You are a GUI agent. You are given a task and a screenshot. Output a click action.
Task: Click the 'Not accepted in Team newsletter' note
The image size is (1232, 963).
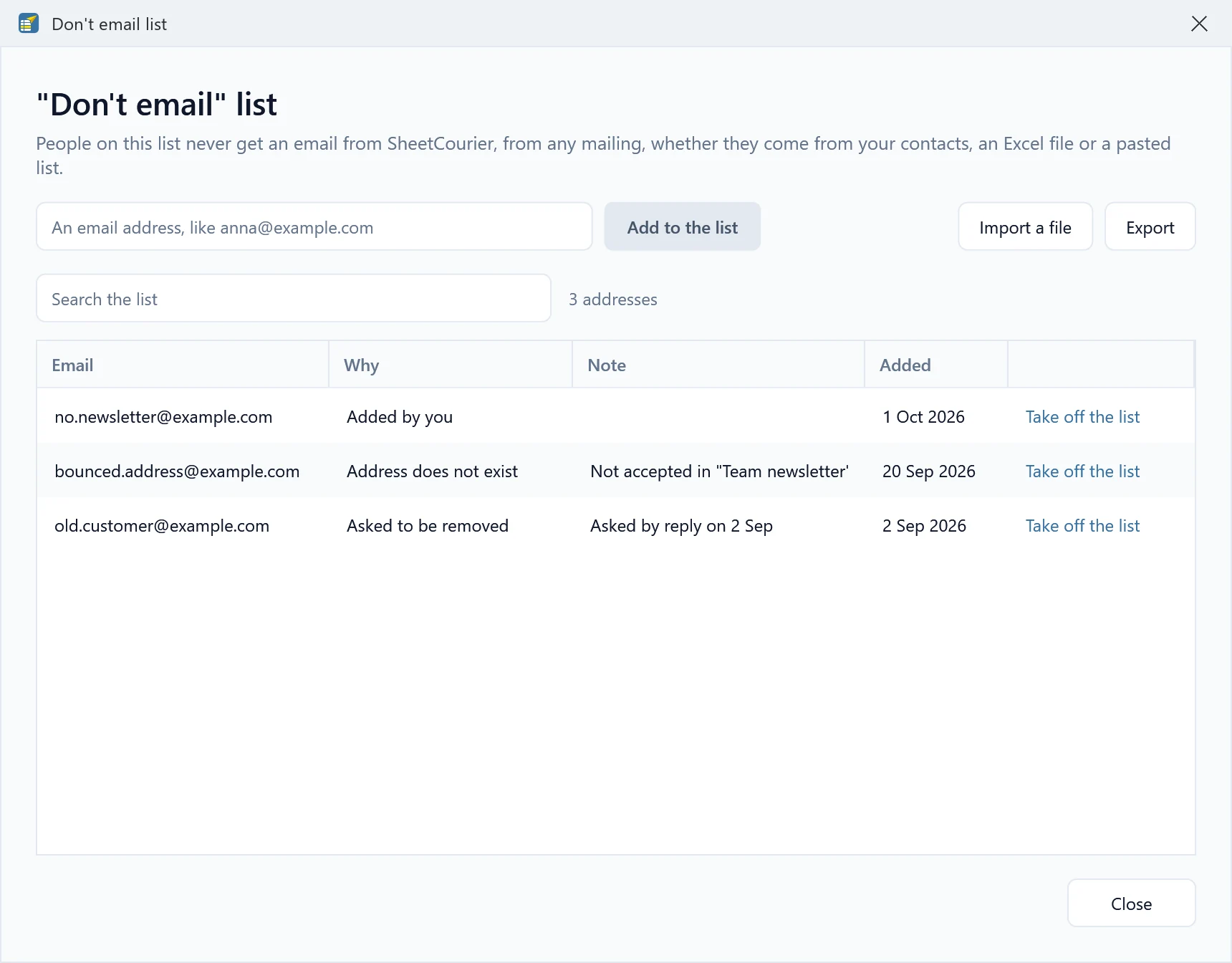coord(719,471)
